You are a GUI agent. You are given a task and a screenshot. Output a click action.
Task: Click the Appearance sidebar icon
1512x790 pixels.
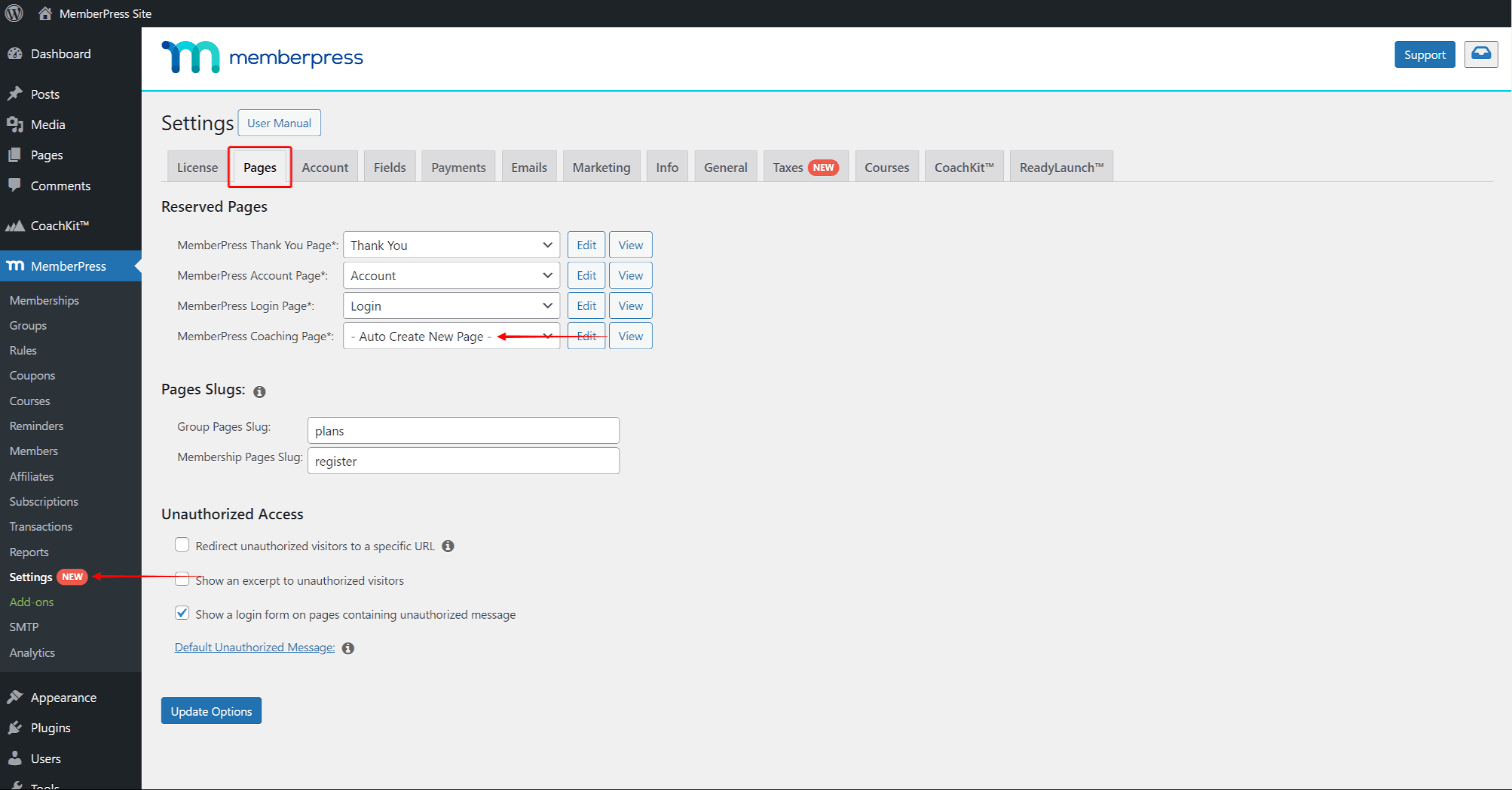[17, 697]
